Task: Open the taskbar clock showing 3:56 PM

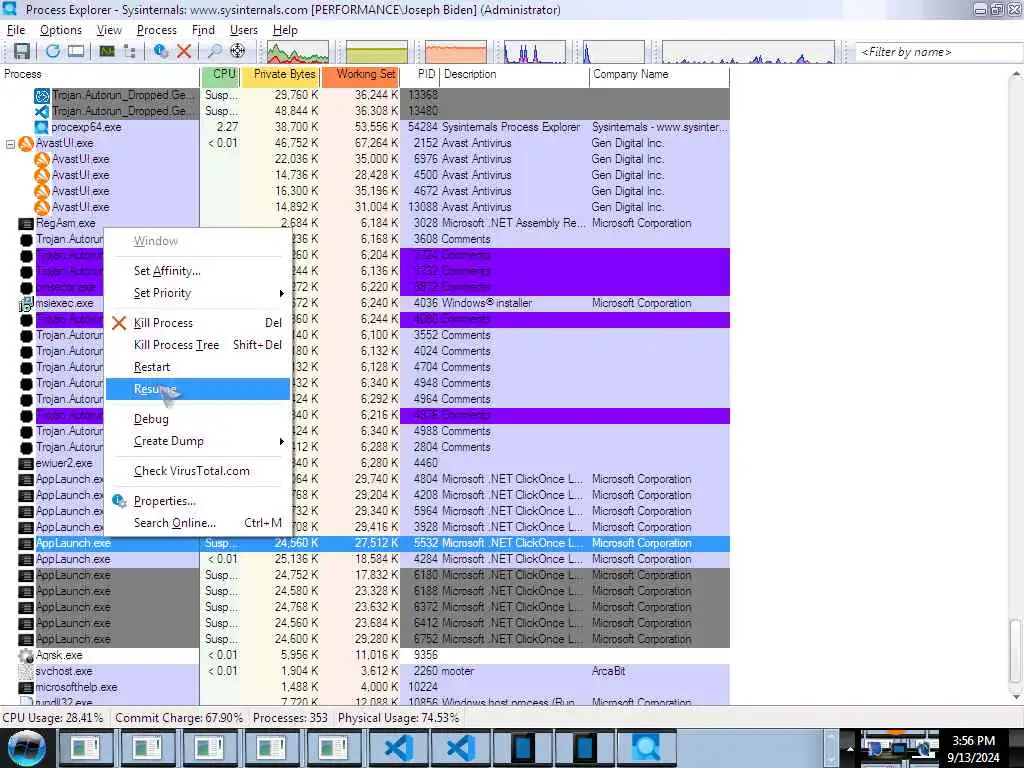Action: (x=975, y=748)
